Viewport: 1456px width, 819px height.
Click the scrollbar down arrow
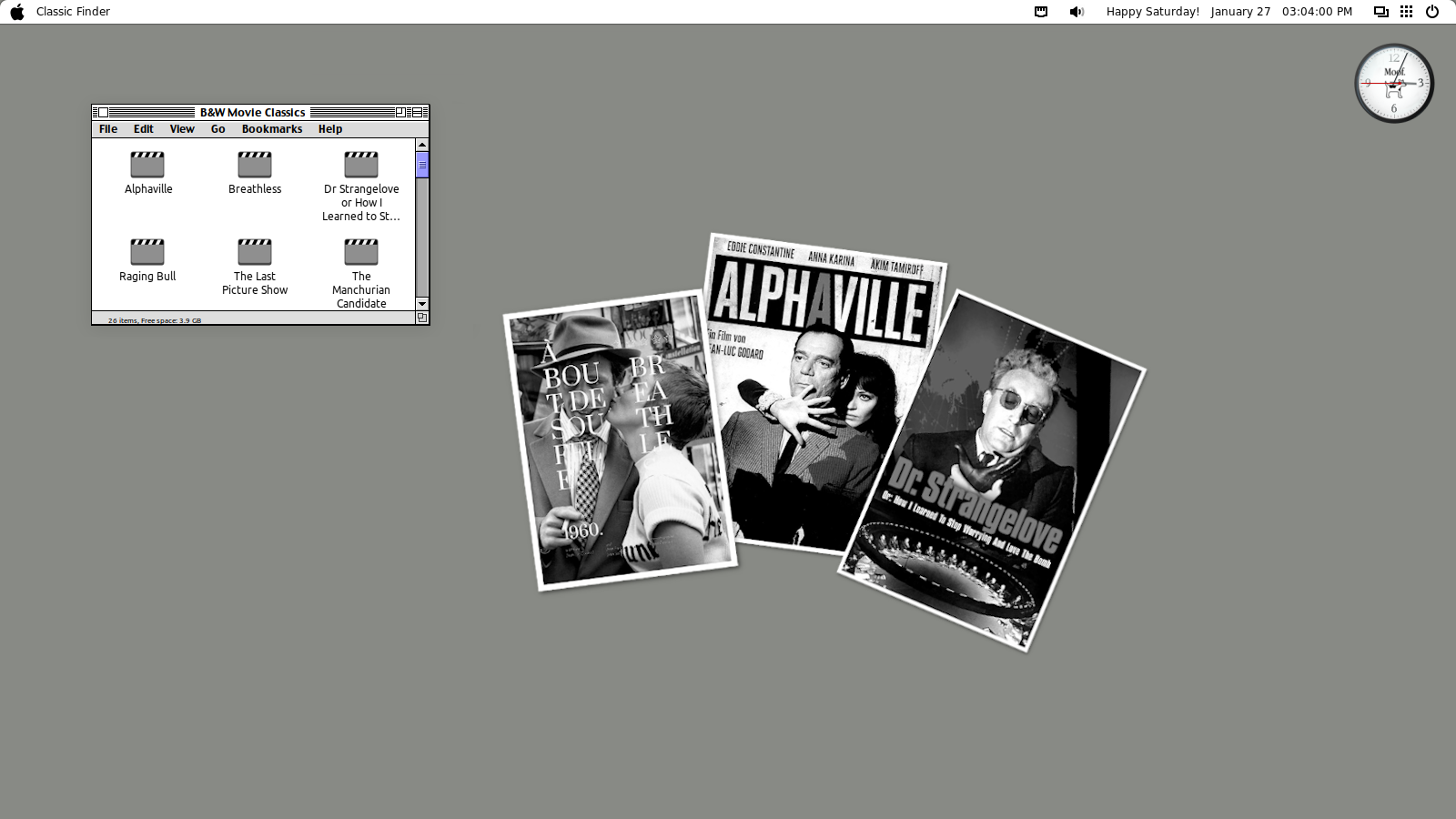point(422,304)
